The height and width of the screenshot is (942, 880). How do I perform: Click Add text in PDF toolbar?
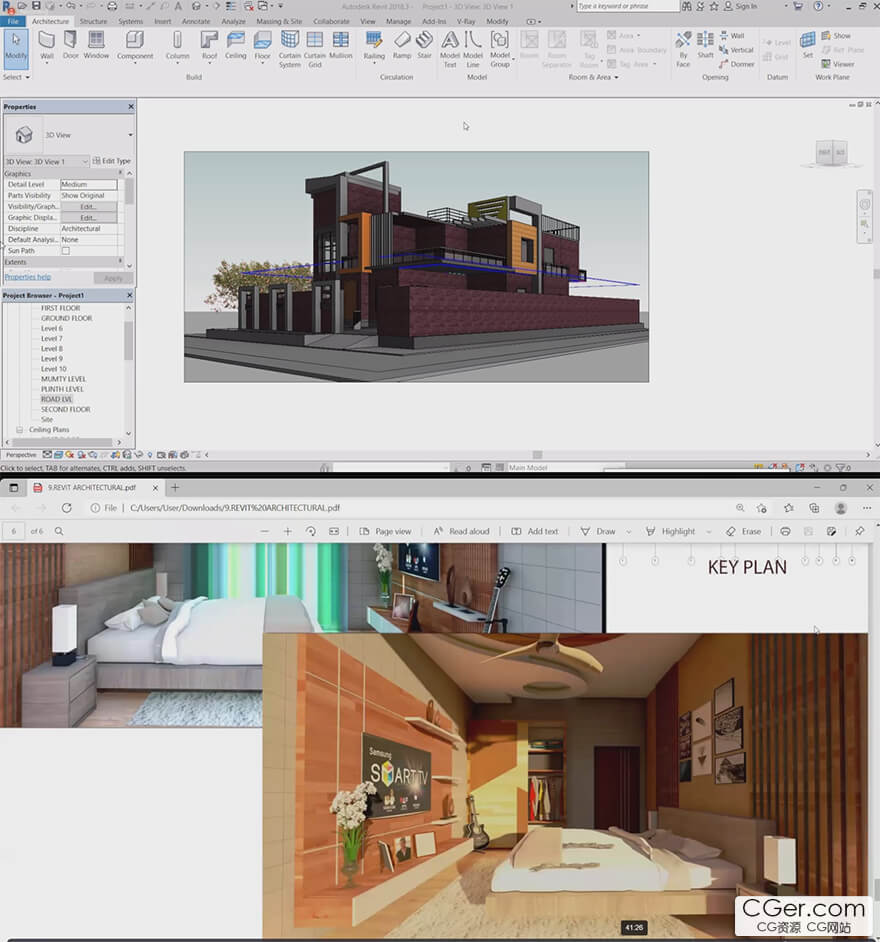point(534,531)
